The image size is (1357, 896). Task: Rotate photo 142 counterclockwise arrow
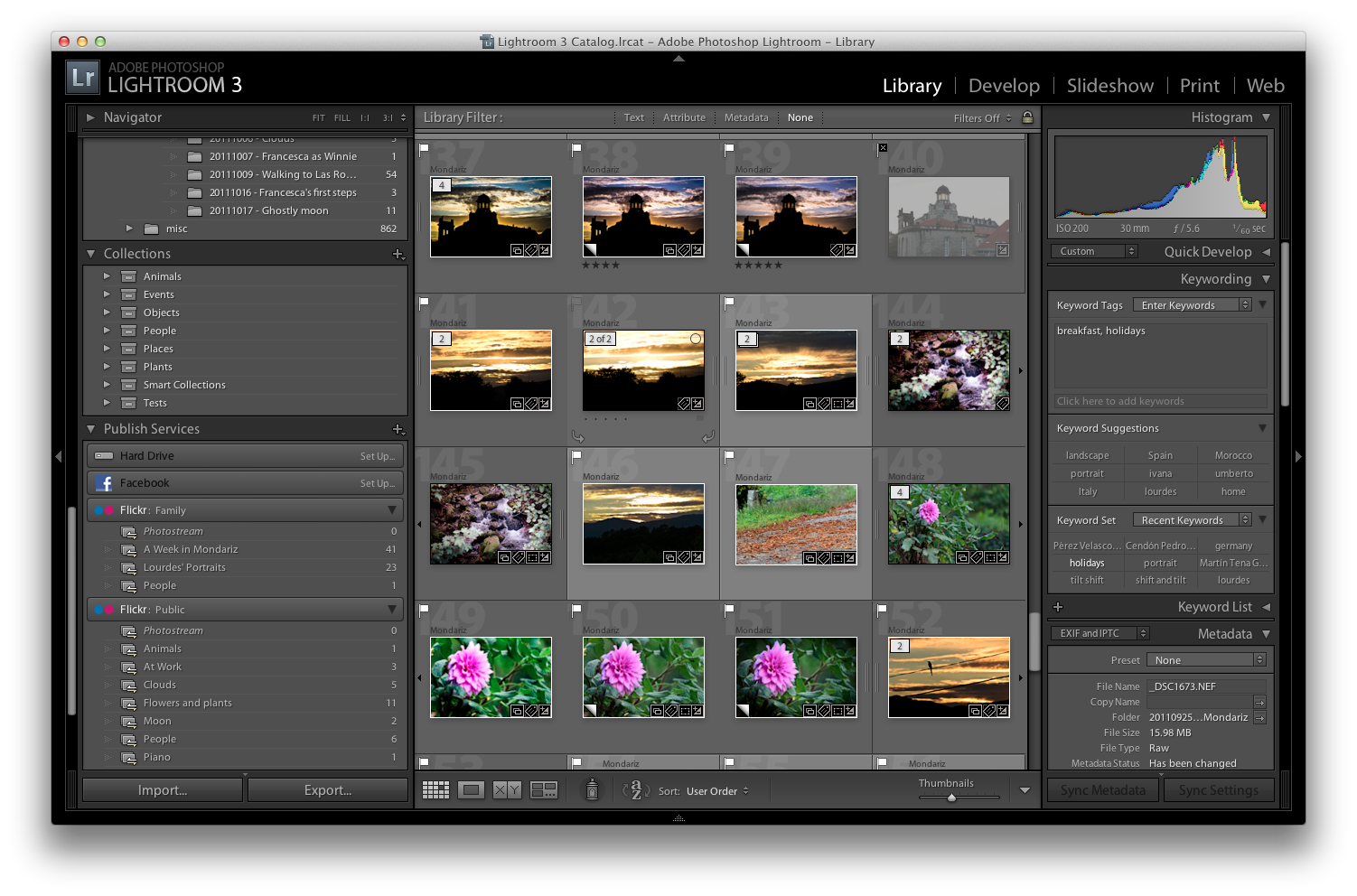(578, 436)
